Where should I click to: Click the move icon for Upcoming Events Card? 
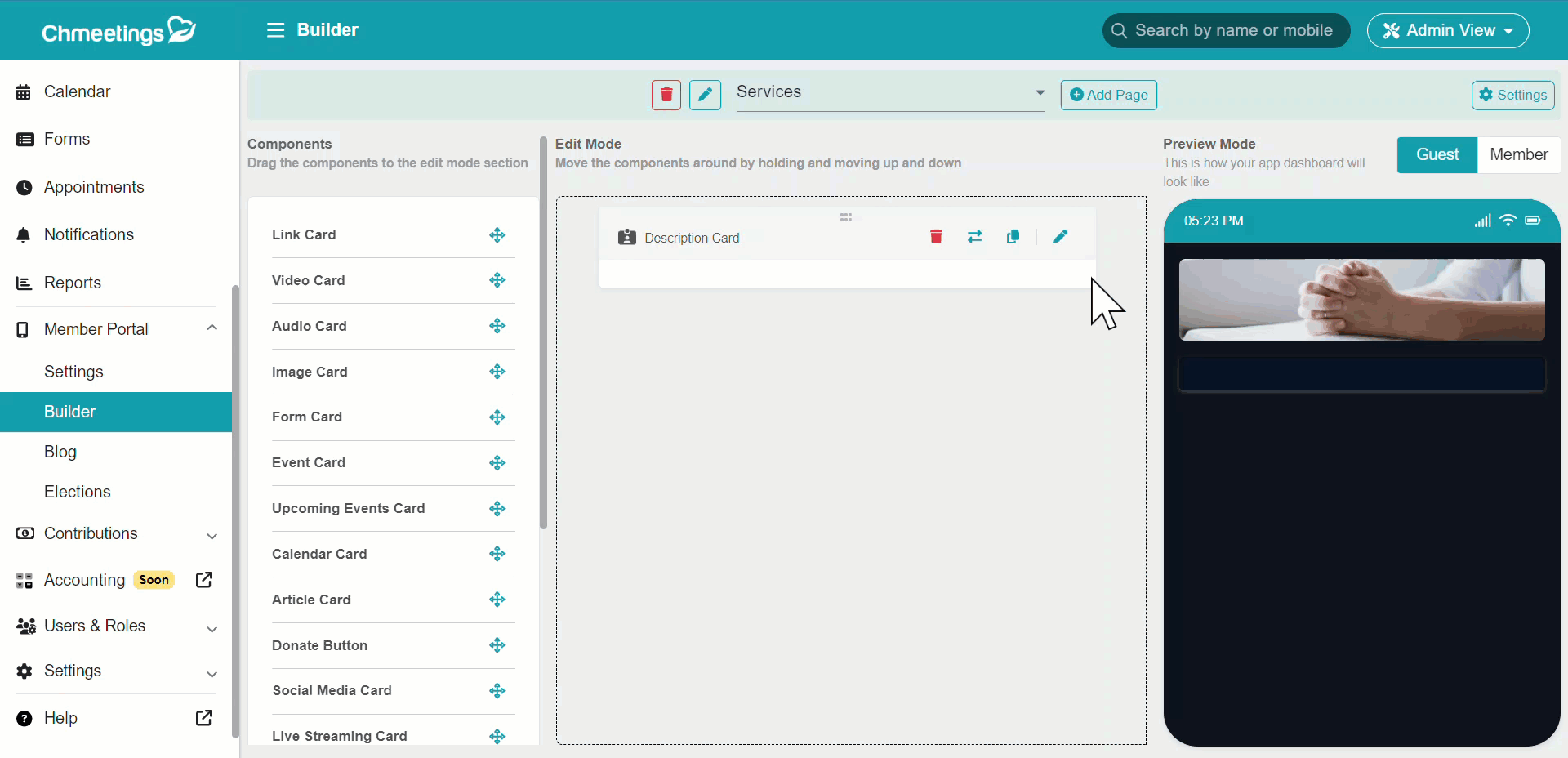497,509
